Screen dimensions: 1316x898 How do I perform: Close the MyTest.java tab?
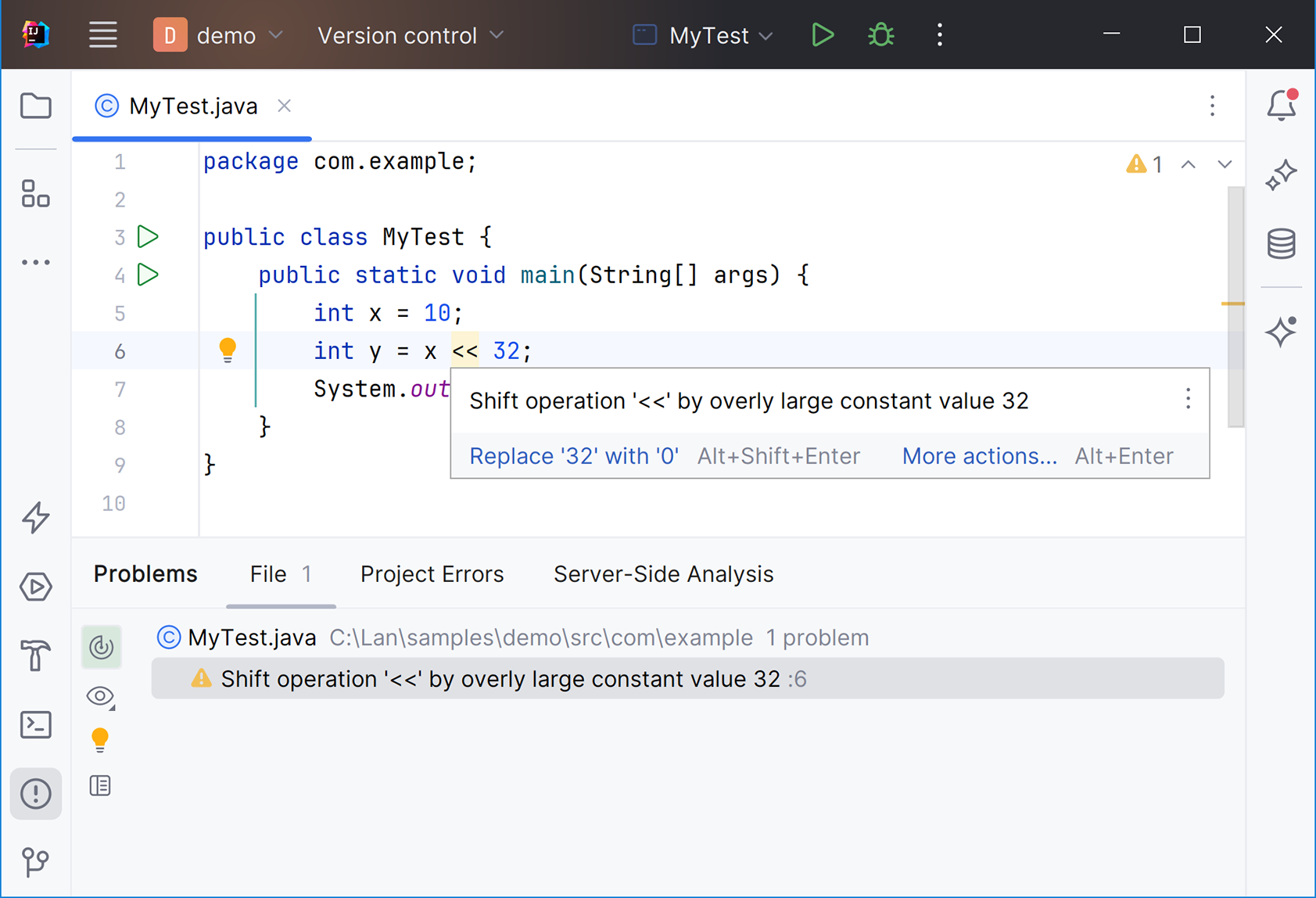[x=285, y=106]
